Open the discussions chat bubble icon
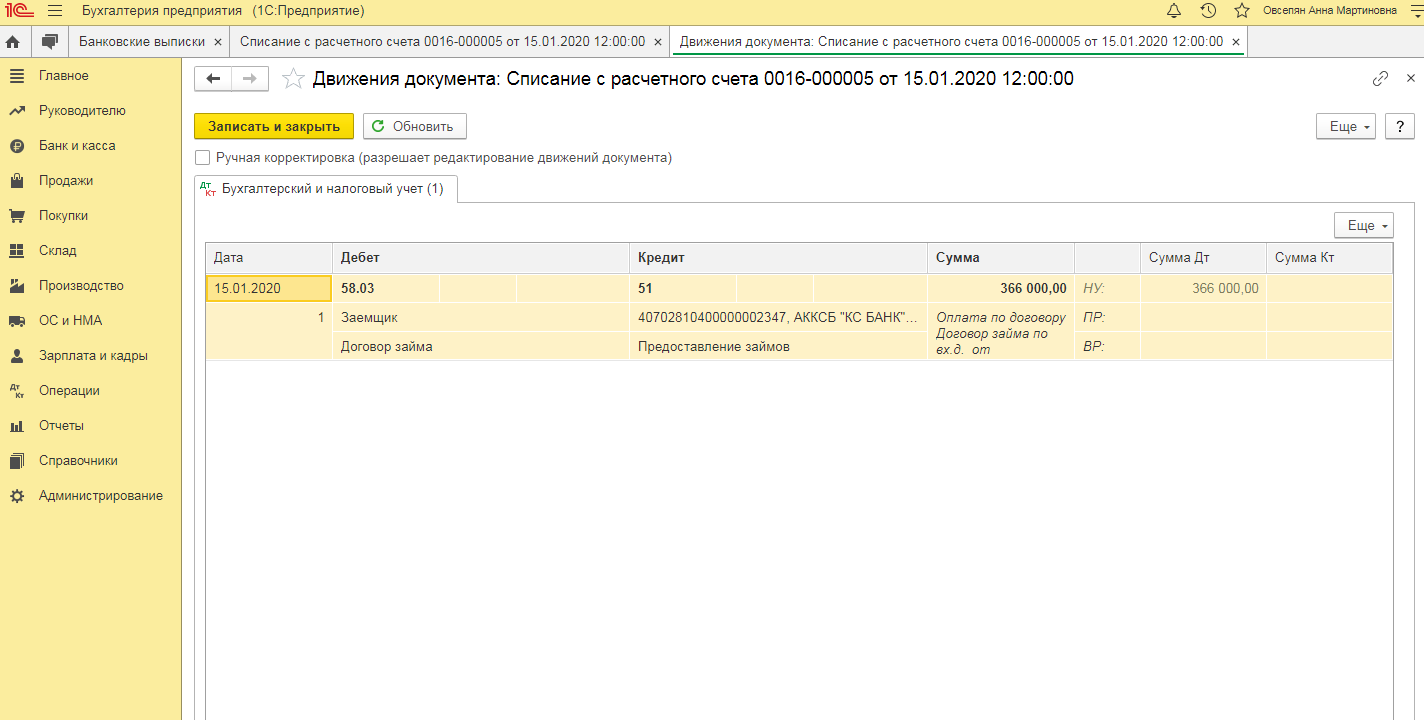Screen dimensions: 1424x720 (x=50, y=42)
